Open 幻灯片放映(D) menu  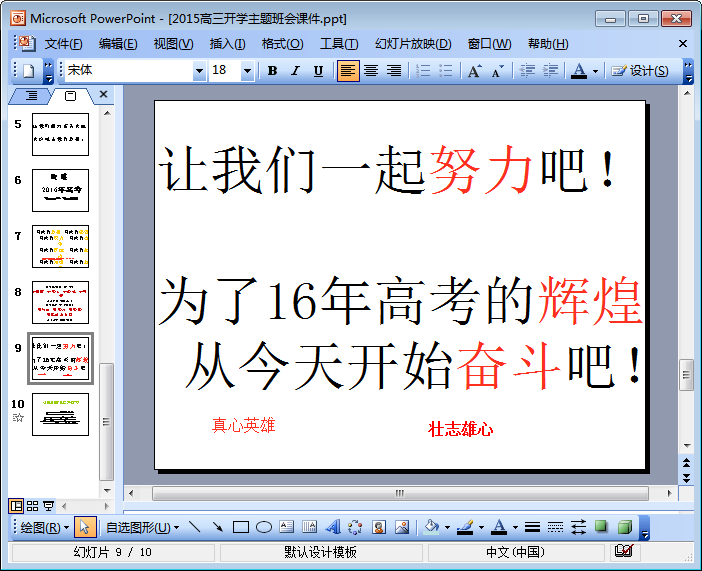click(x=413, y=44)
